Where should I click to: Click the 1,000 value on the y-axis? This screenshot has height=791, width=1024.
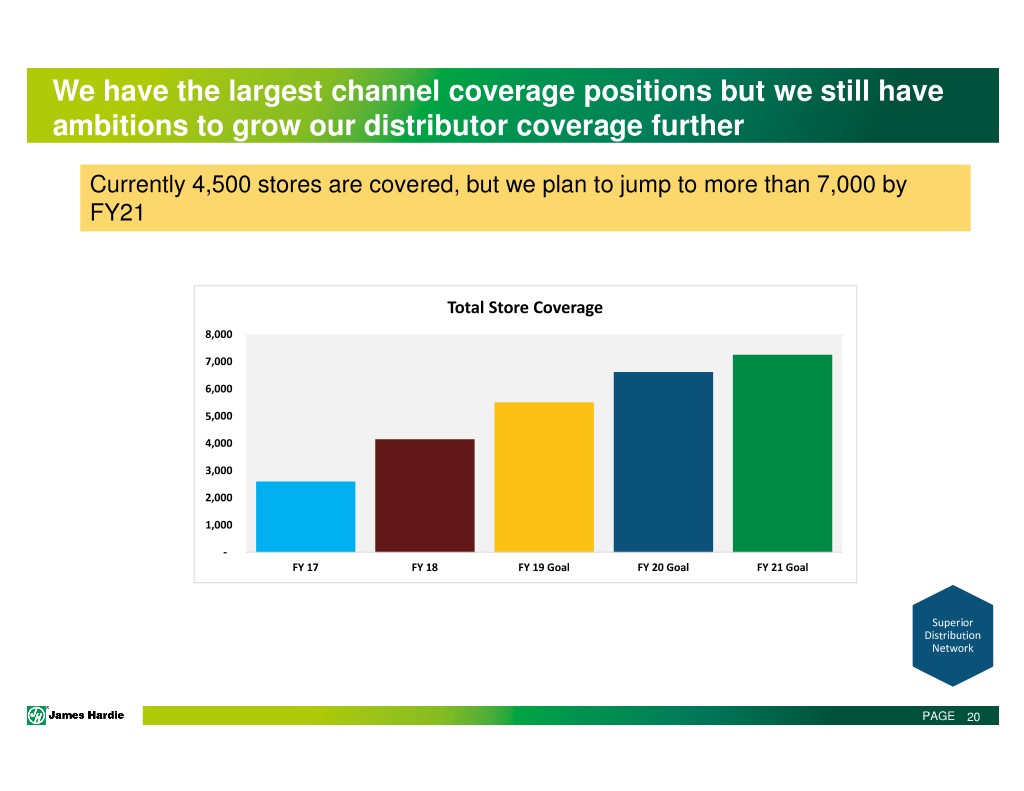[219, 525]
